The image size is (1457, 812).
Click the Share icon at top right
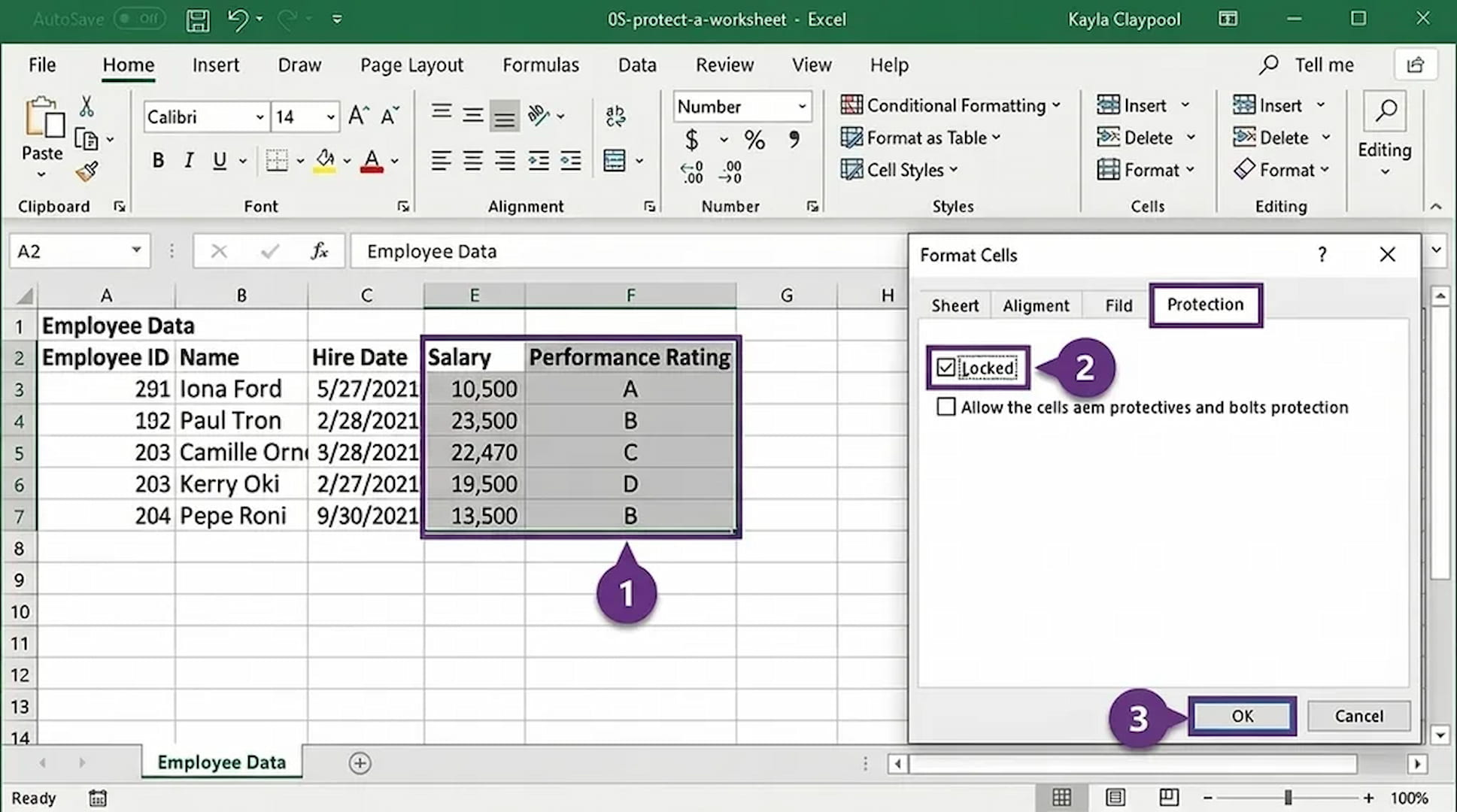[x=1416, y=65]
